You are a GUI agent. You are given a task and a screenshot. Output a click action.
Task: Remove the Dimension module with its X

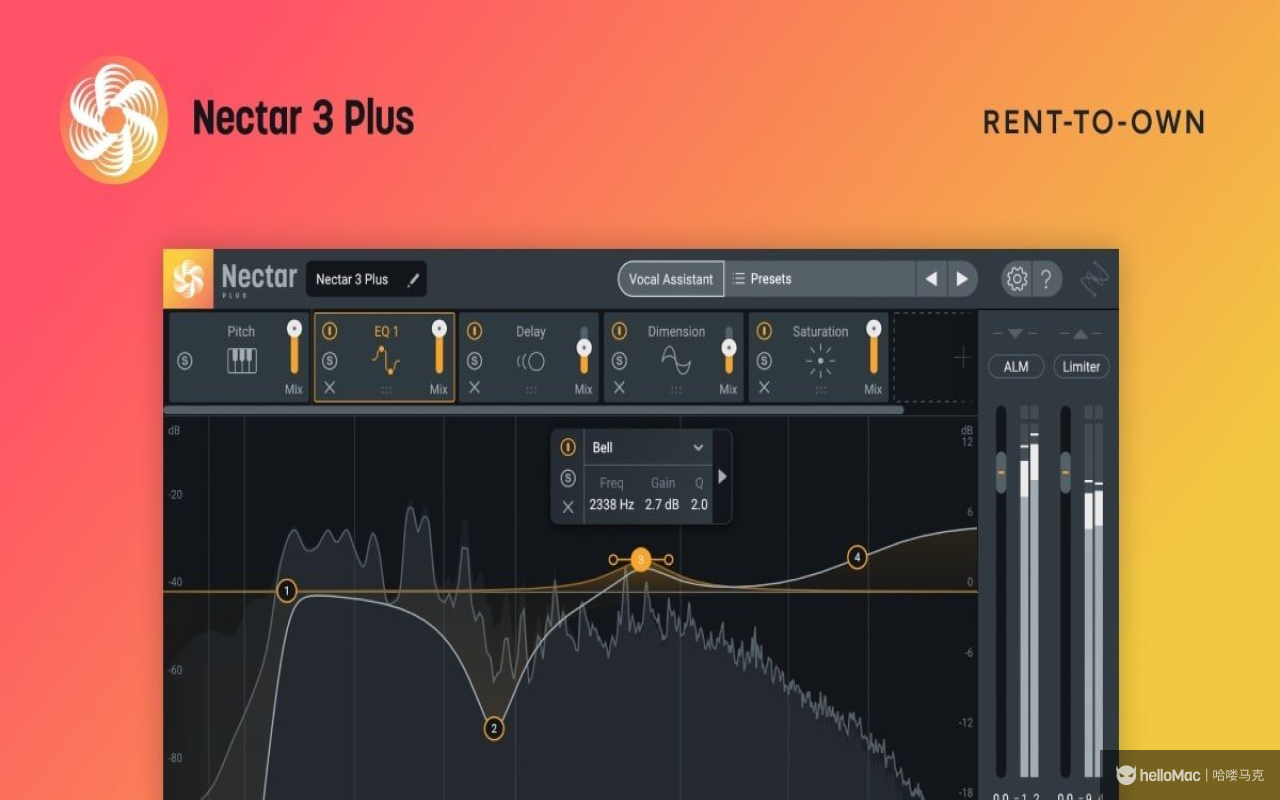click(x=619, y=388)
